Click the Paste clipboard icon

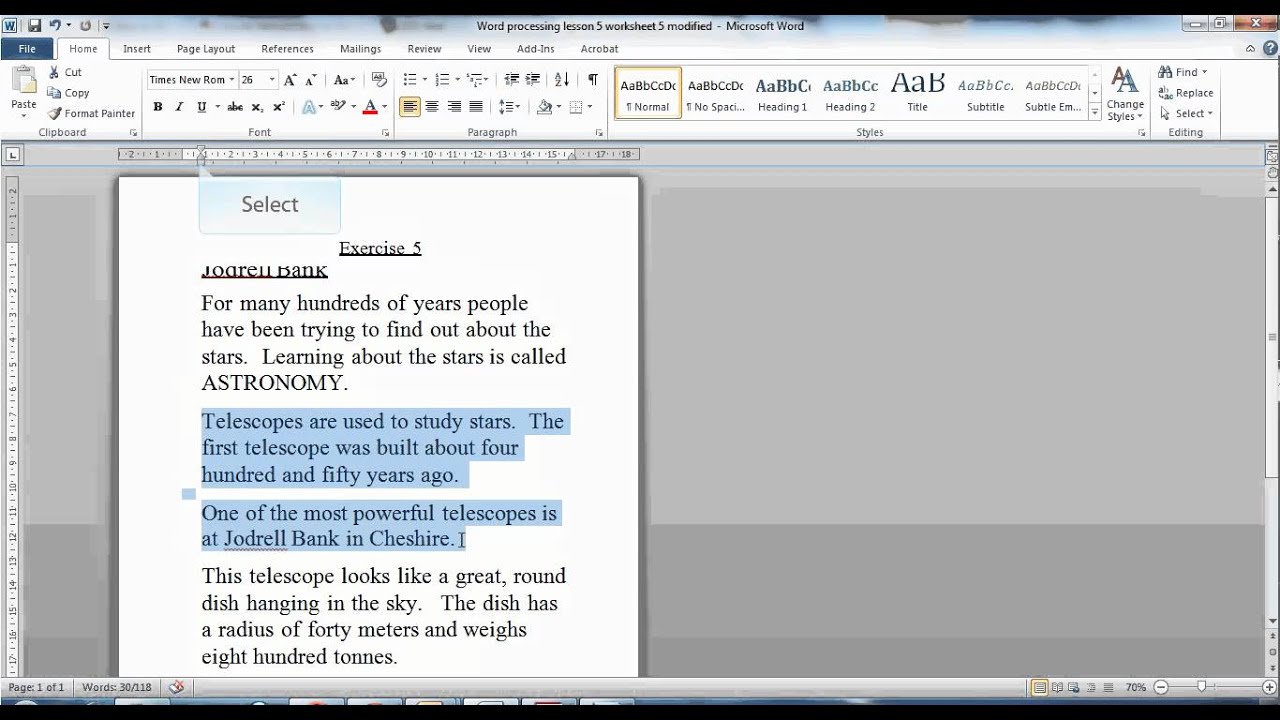pyautogui.click(x=23, y=80)
